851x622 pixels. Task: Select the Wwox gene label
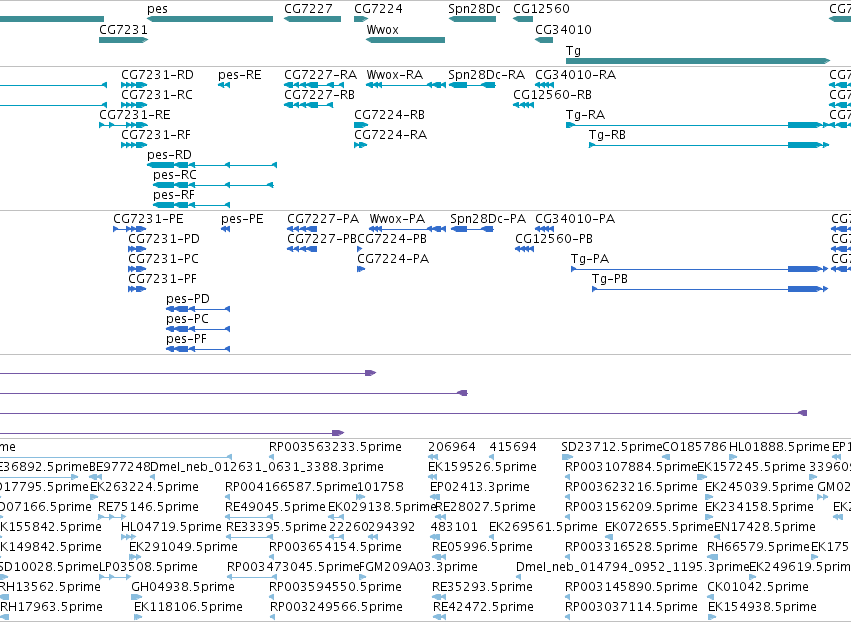pyautogui.click(x=383, y=29)
